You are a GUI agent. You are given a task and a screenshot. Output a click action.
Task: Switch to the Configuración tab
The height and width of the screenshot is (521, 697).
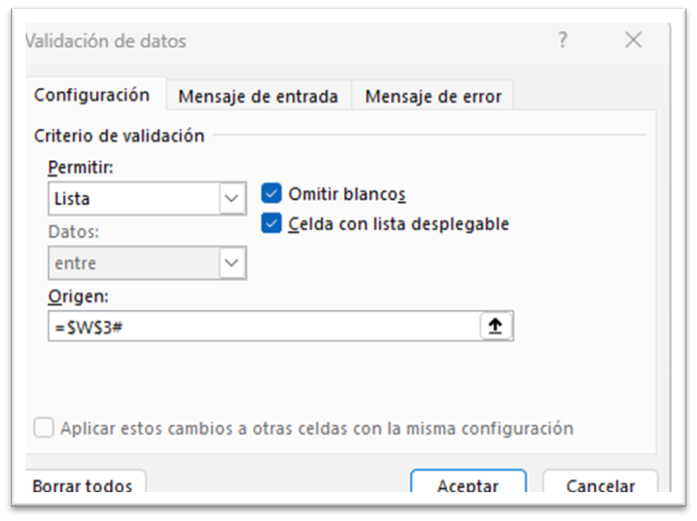92,95
